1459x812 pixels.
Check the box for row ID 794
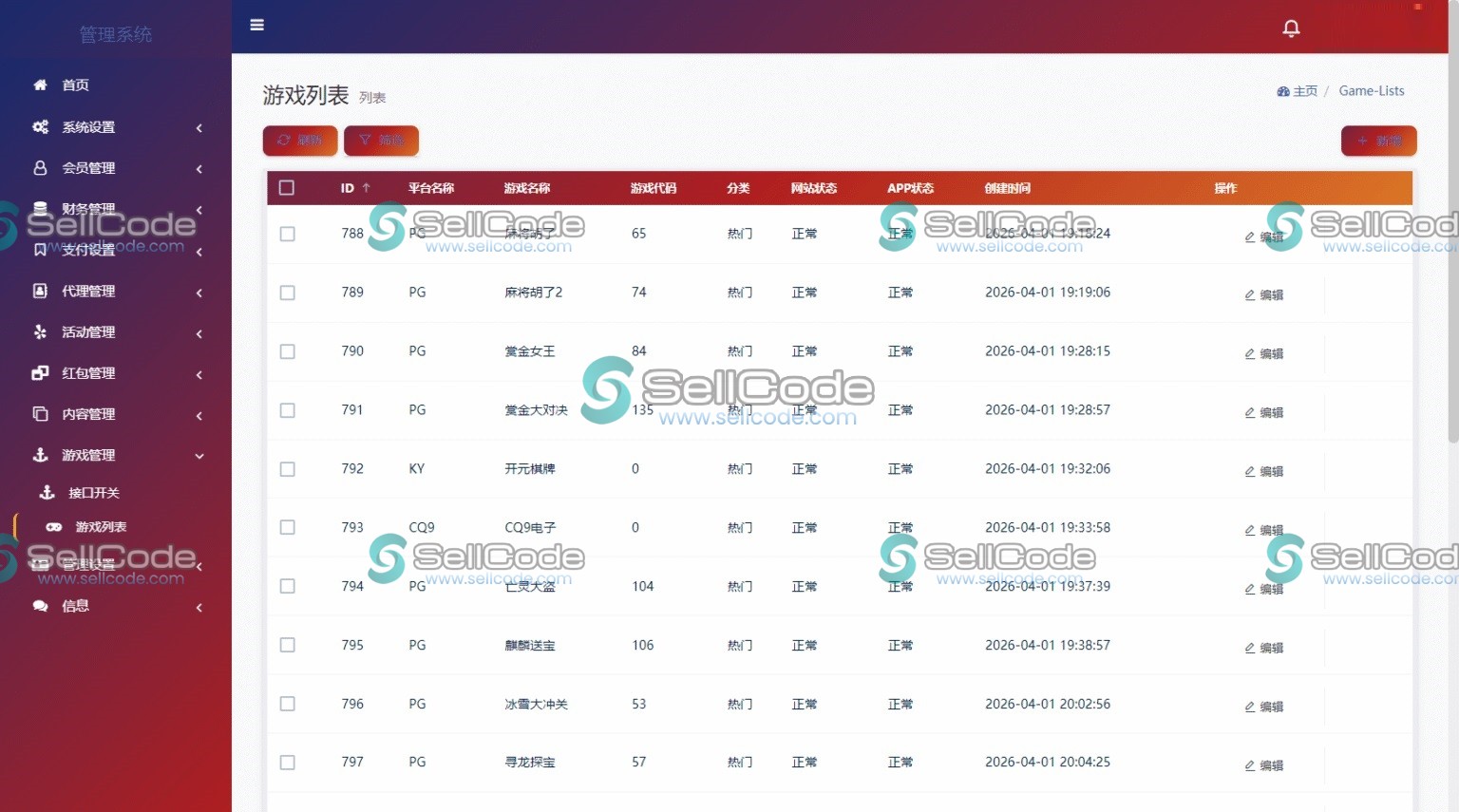pos(287,586)
